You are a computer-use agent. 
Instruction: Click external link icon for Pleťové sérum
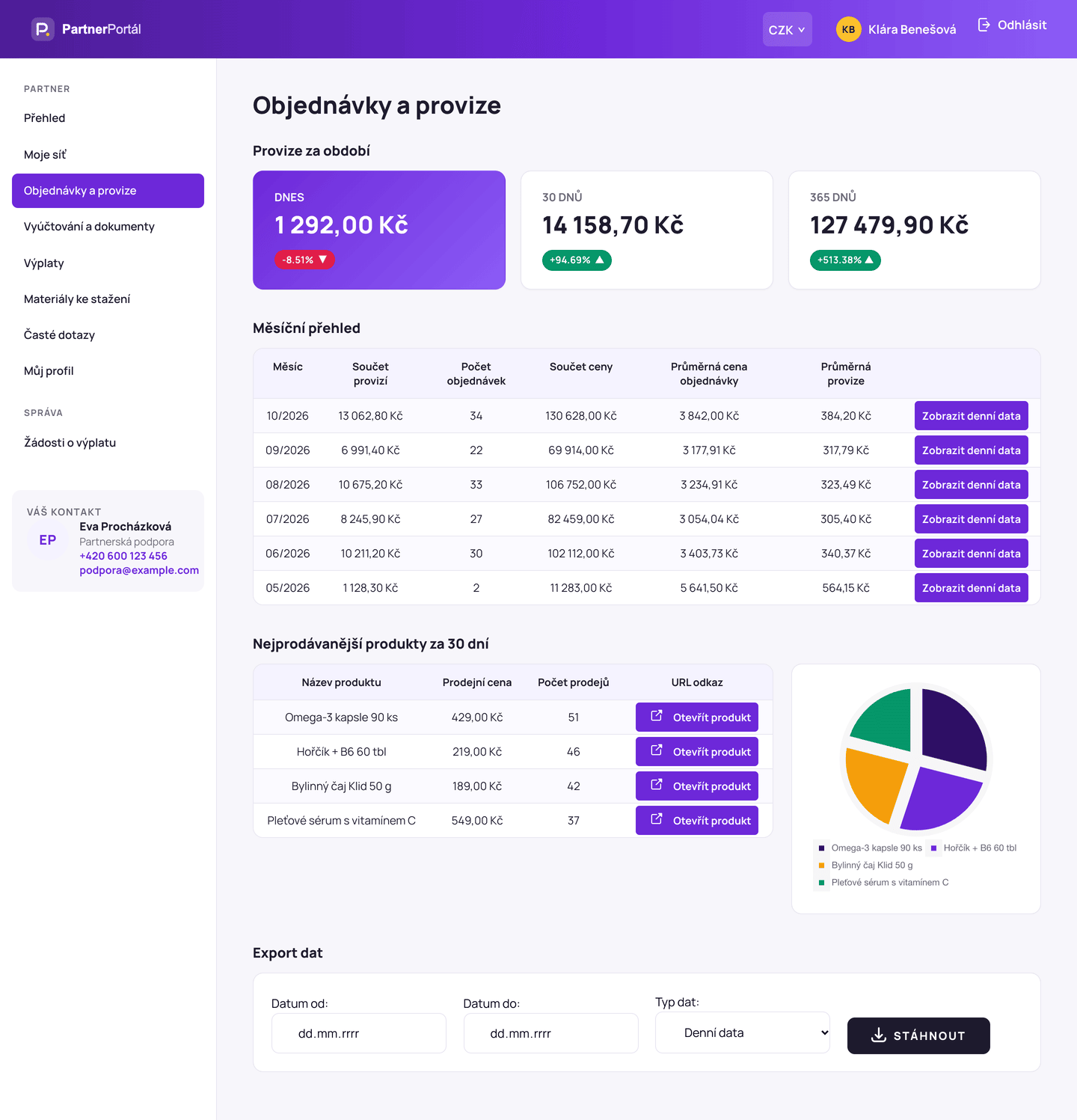657,819
